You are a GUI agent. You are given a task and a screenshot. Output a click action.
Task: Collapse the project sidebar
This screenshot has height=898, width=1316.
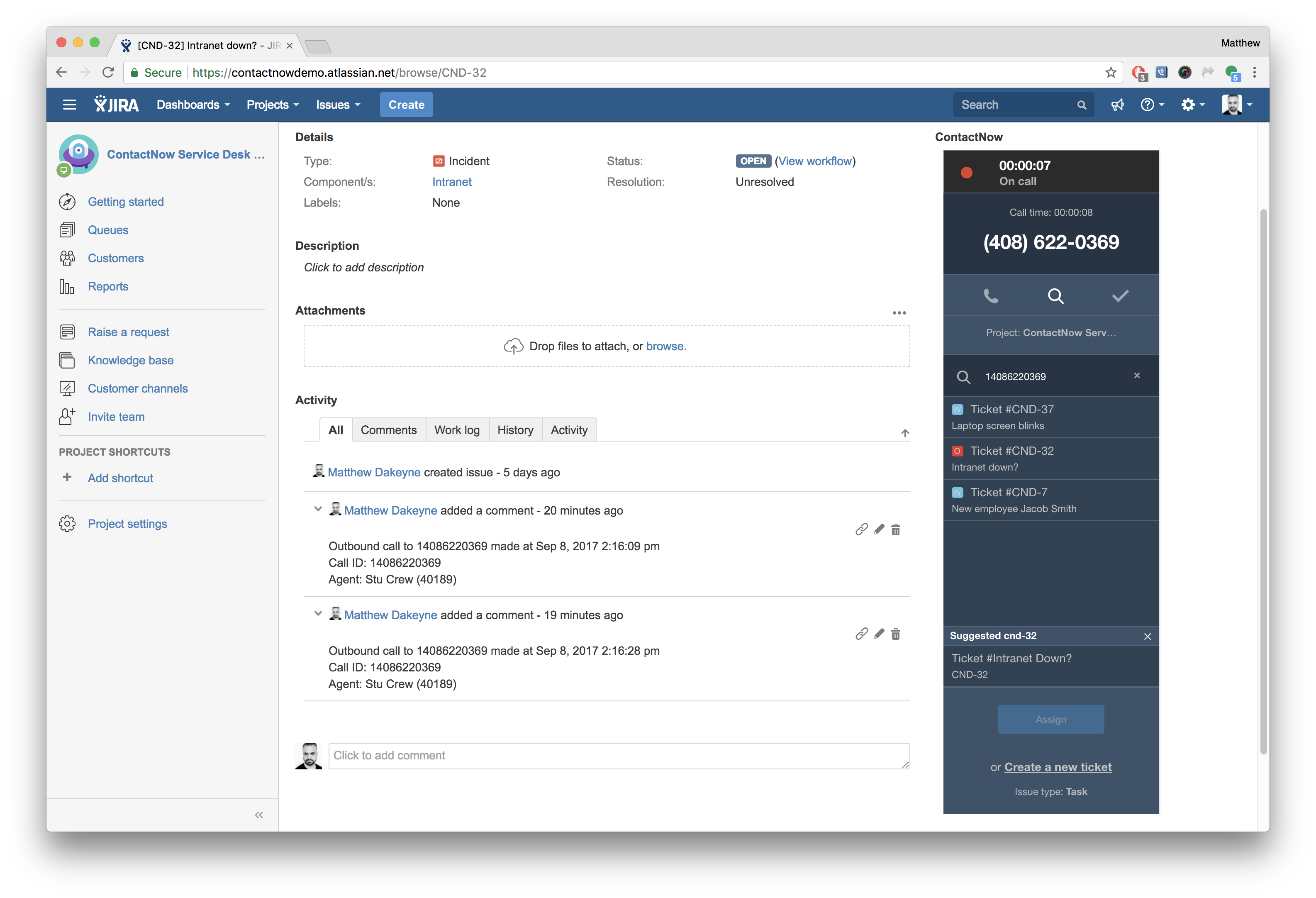point(259,815)
